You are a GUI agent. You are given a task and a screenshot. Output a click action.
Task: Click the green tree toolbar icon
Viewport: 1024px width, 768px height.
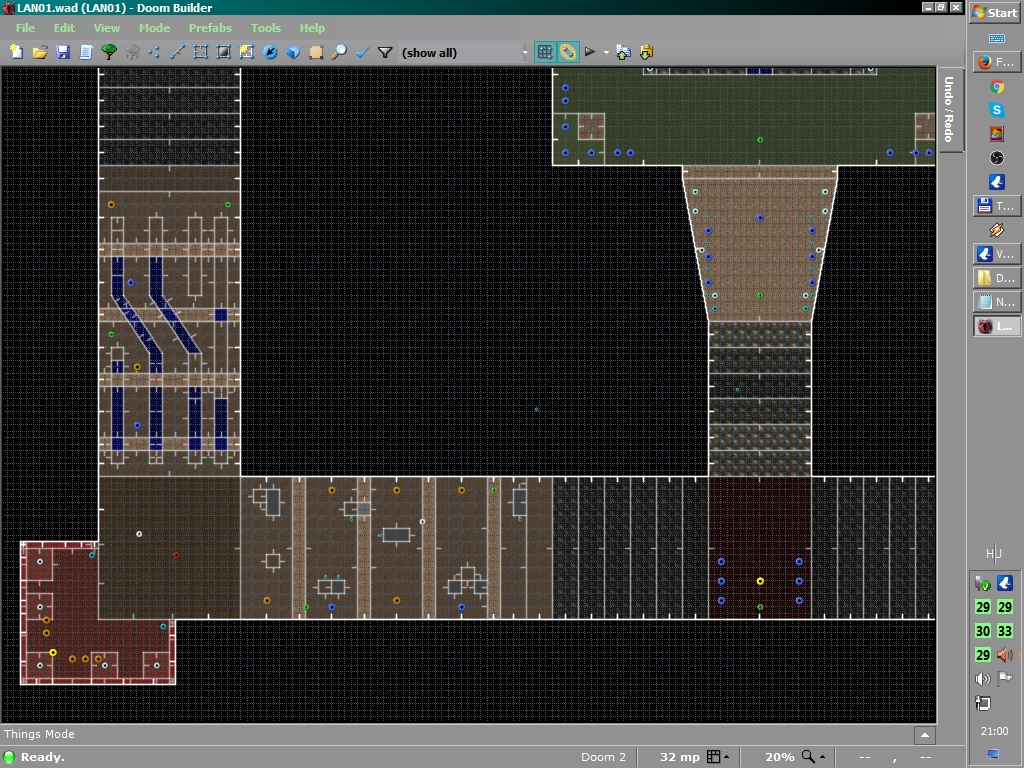109,52
